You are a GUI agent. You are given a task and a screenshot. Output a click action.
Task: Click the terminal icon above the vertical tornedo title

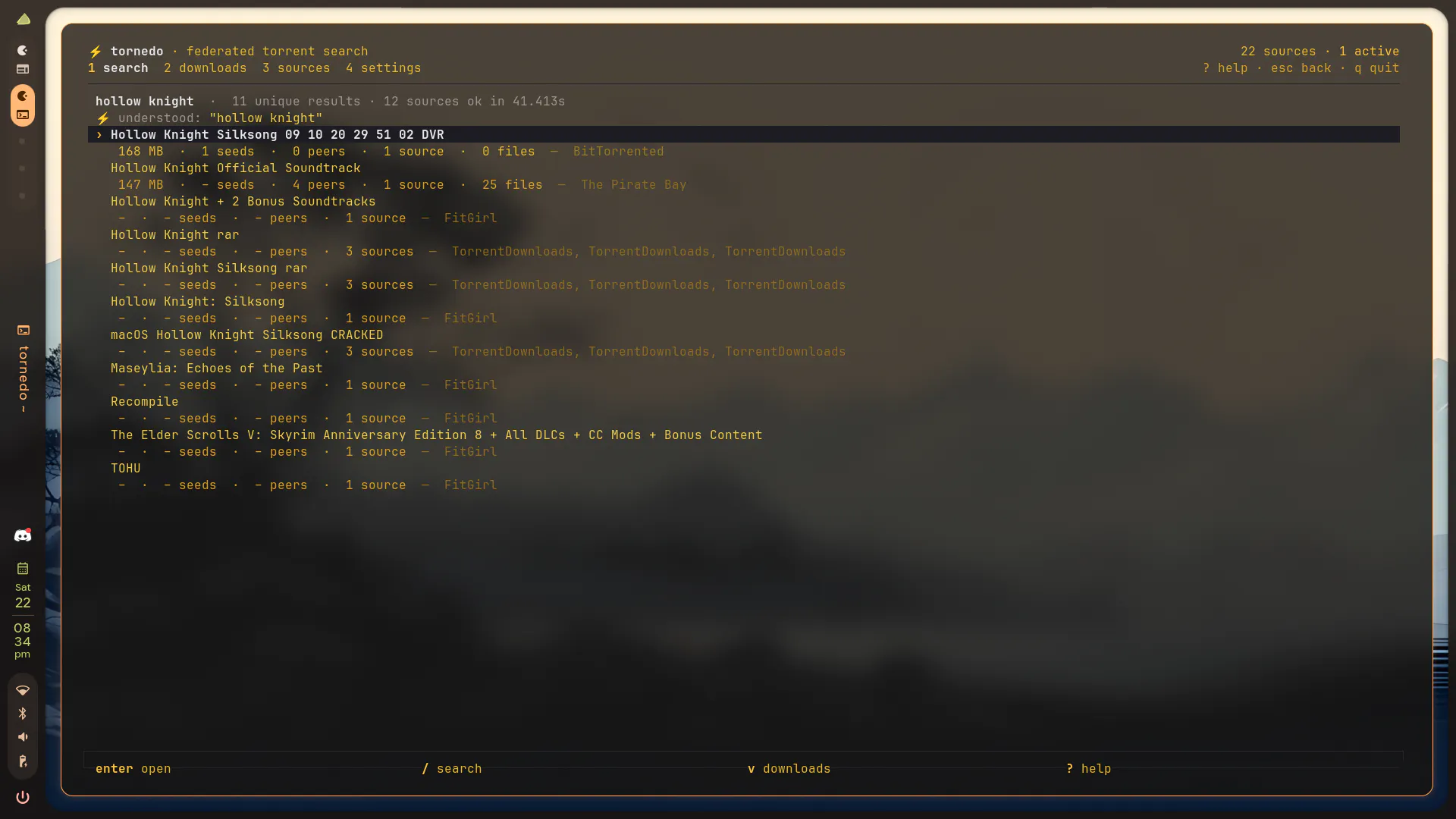pyautogui.click(x=24, y=330)
